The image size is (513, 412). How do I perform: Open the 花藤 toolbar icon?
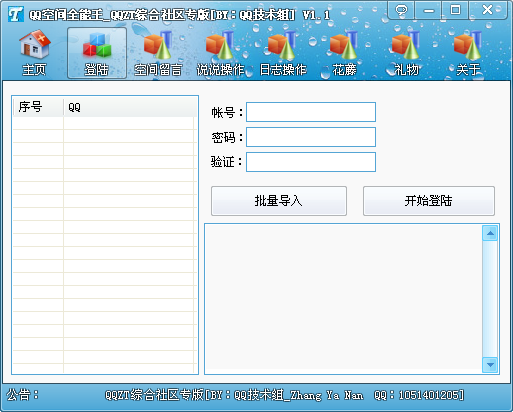(344, 53)
